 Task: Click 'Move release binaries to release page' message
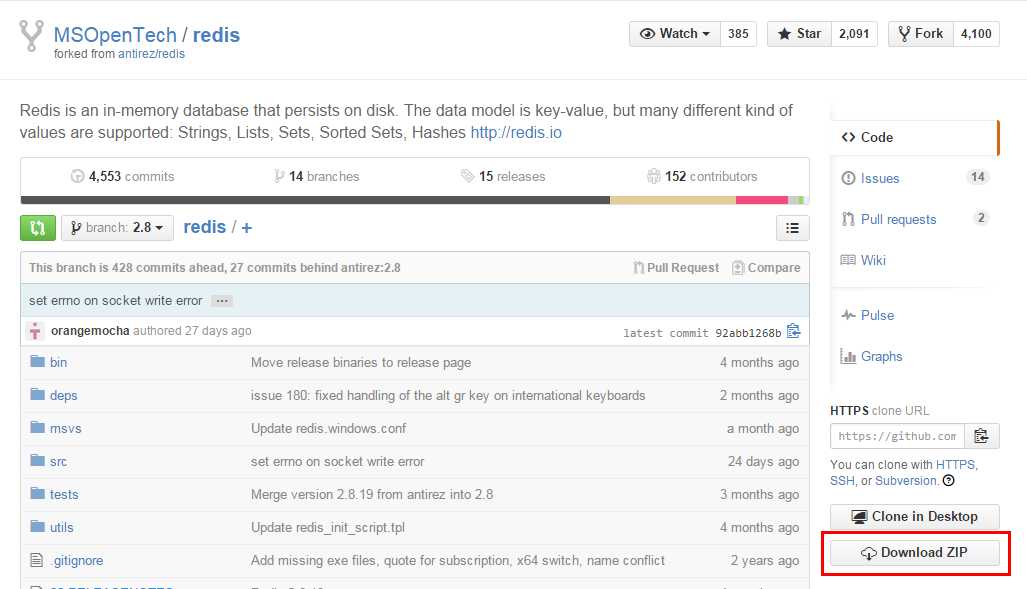point(361,362)
